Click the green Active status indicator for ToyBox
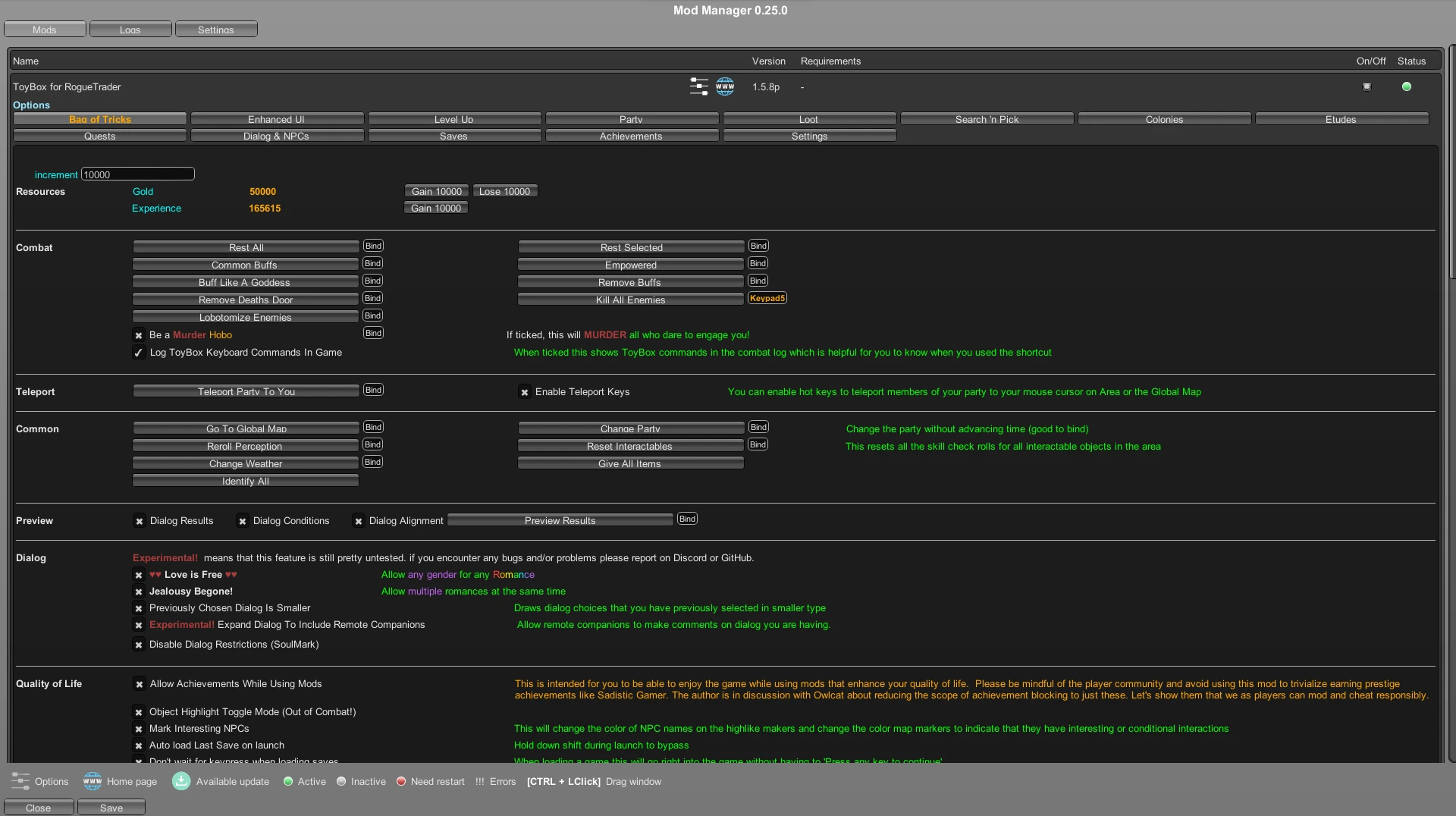Image resolution: width=1456 pixels, height=816 pixels. [x=1406, y=86]
